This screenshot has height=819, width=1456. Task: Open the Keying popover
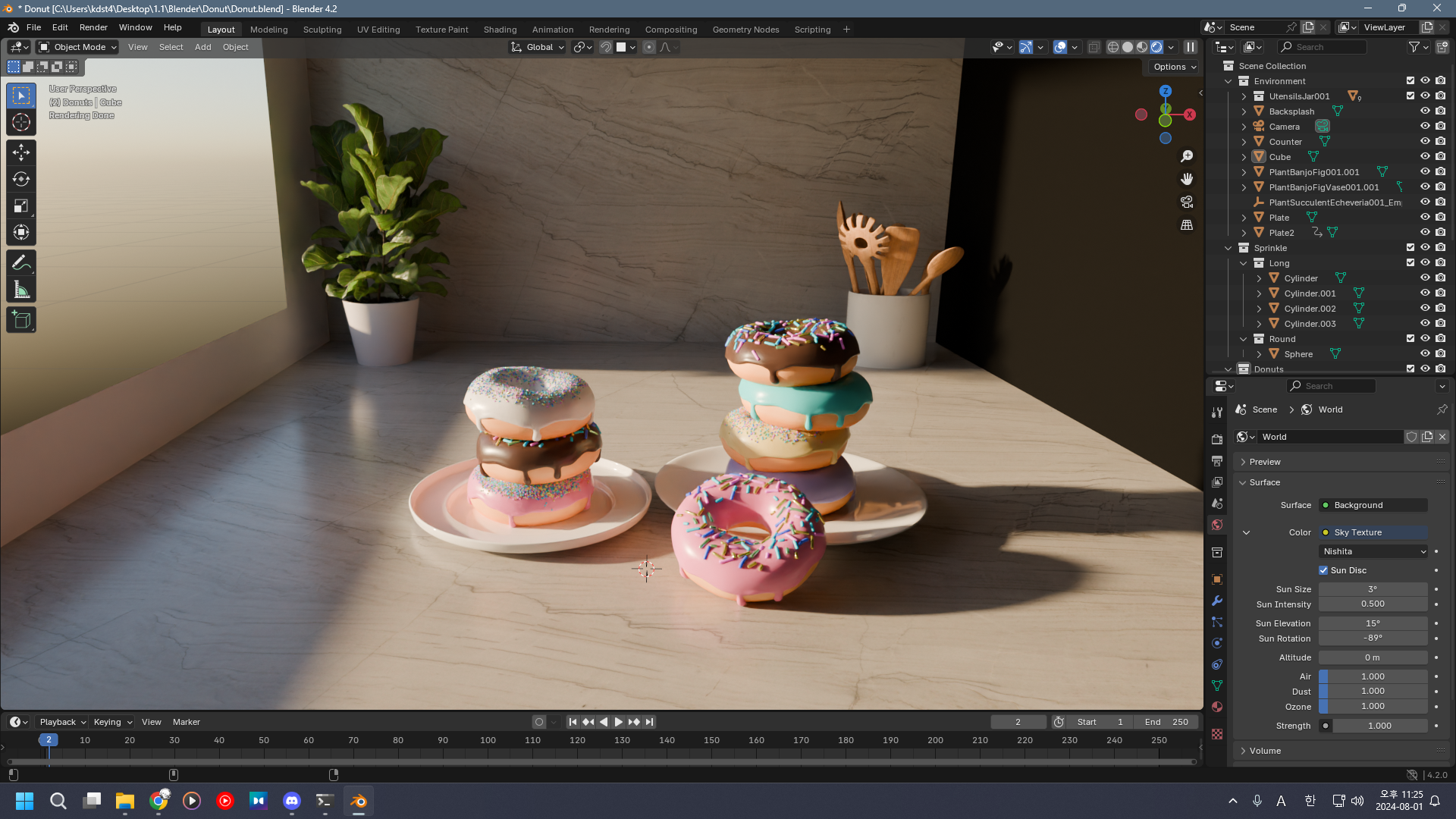tap(112, 722)
